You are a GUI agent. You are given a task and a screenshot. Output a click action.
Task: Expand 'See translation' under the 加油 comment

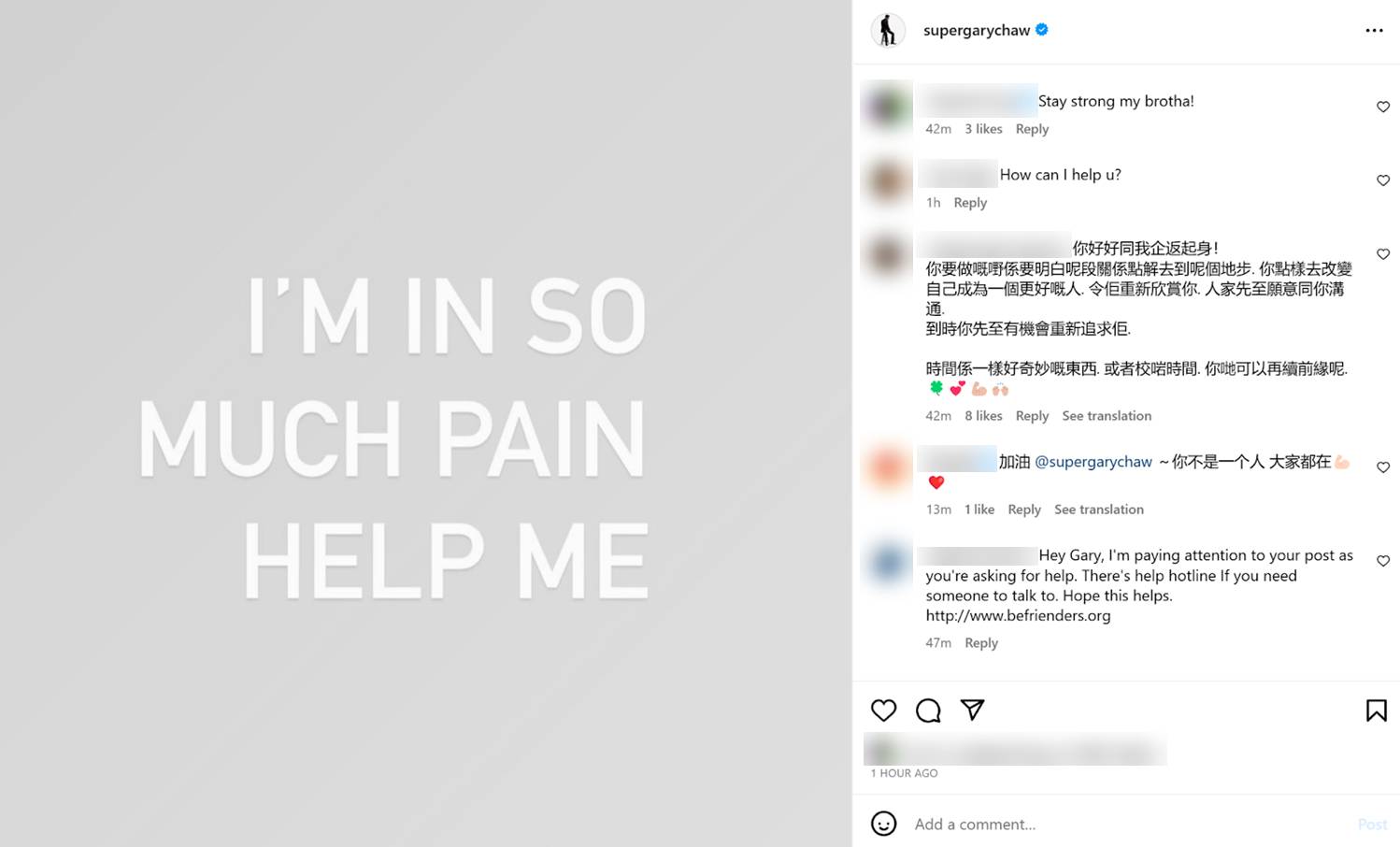tap(1099, 510)
